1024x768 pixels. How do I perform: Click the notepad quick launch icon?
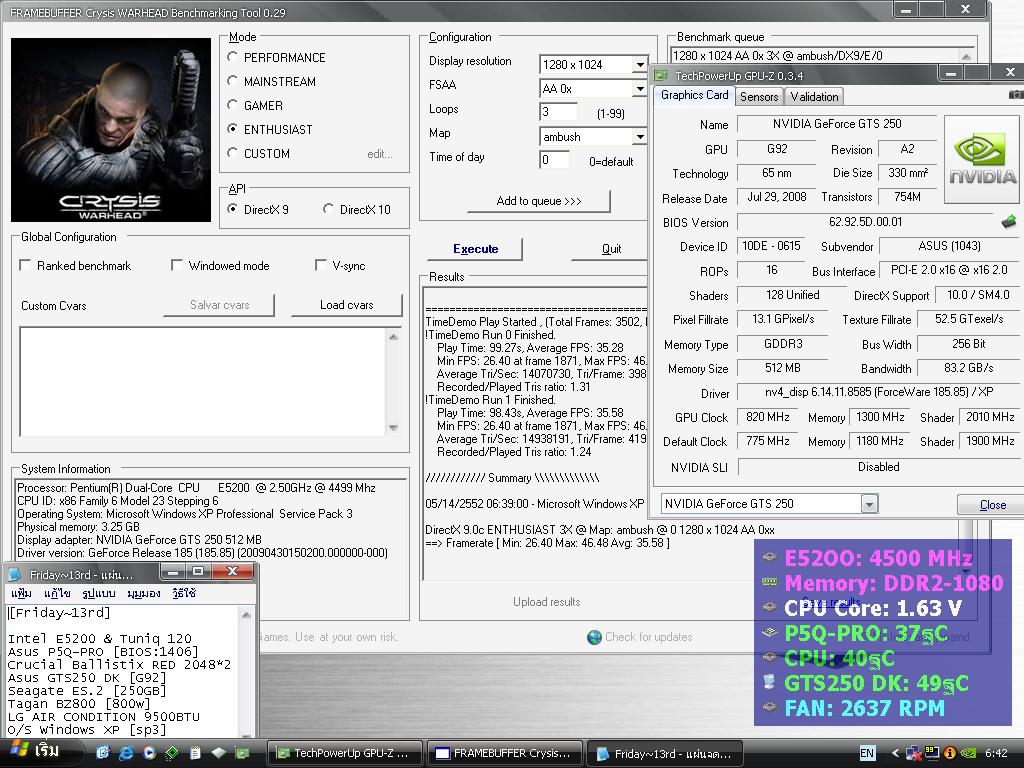pyautogui.click(x=195, y=753)
